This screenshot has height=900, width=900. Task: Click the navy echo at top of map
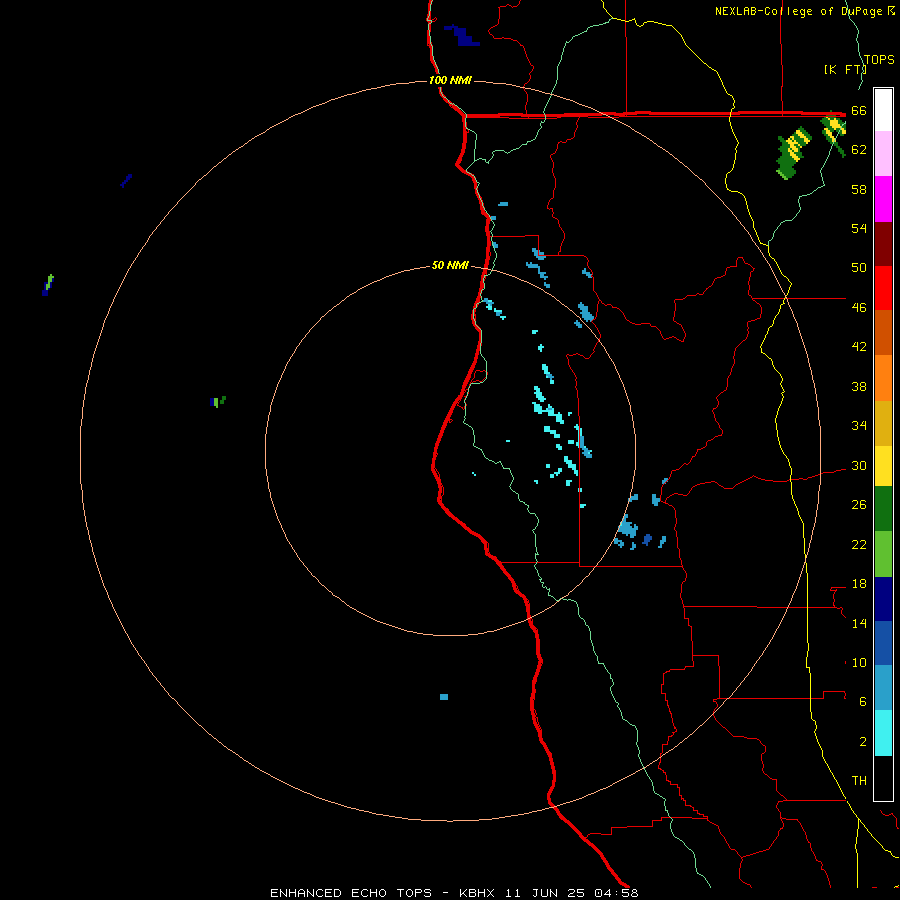click(x=462, y=35)
